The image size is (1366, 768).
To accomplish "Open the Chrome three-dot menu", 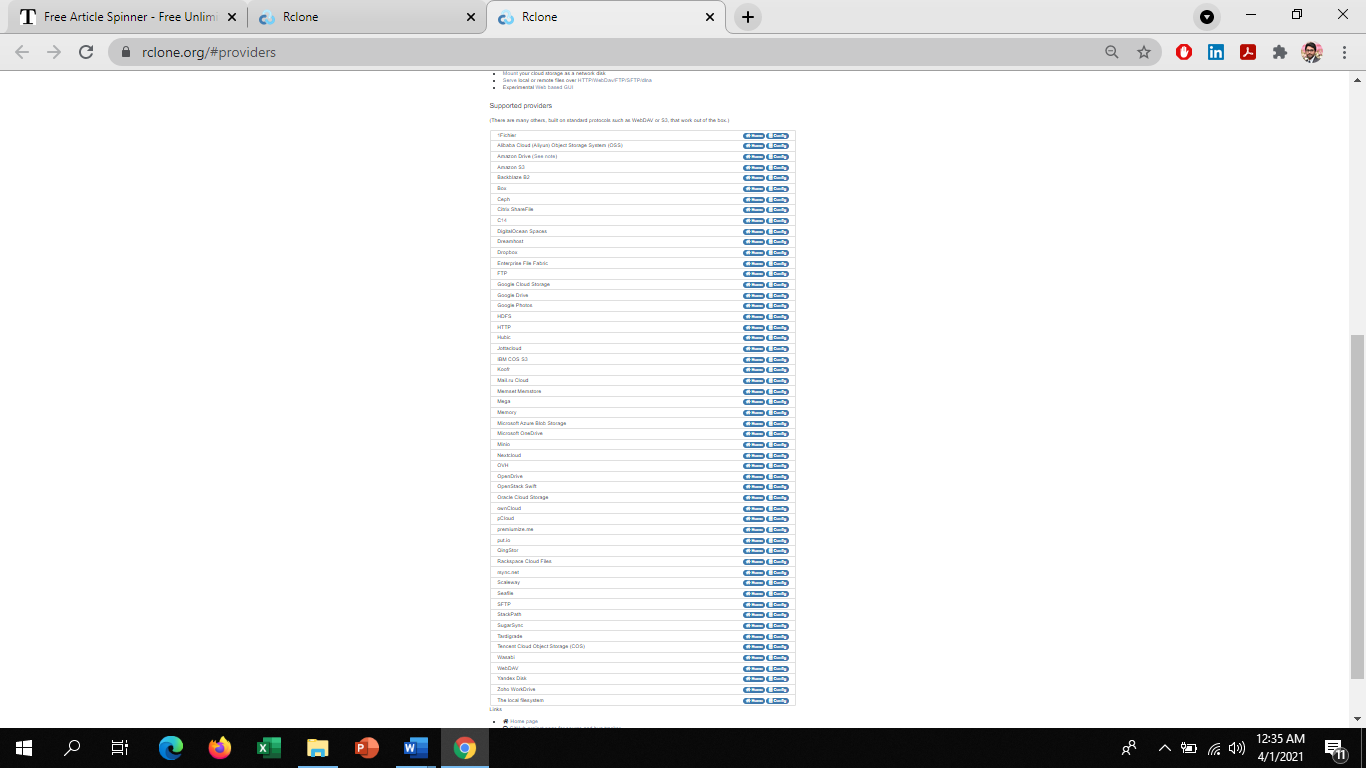I will [1343, 52].
